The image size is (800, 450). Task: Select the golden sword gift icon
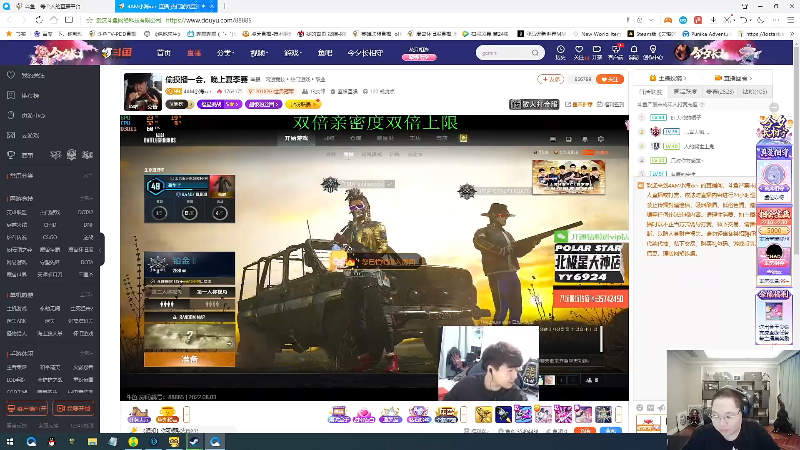pyautogui.click(x=483, y=414)
